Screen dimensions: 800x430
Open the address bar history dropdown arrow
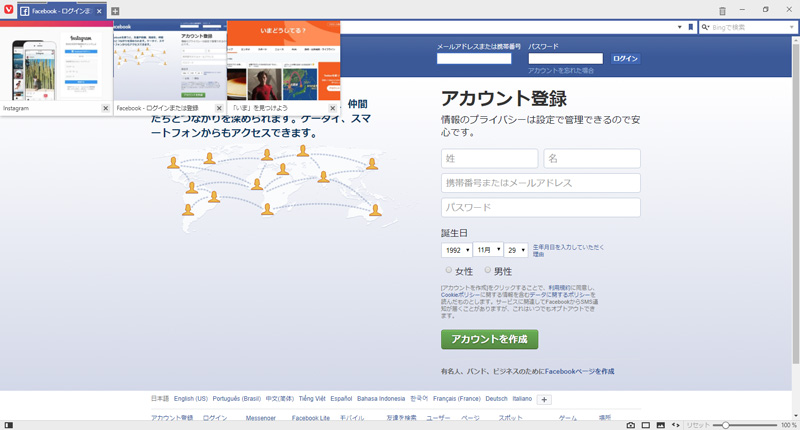[680, 27]
